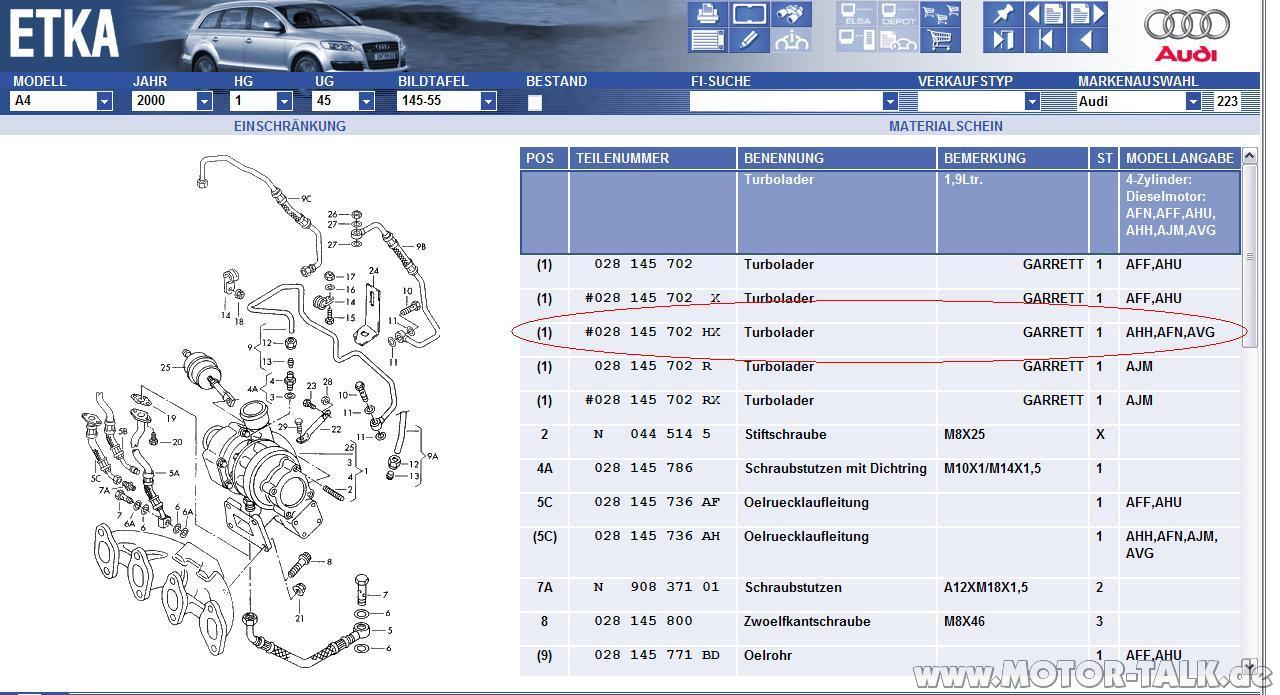Open vehicle info car icon
The height and width of the screenshot is (695, 1280).
click(x=791, y=41)
